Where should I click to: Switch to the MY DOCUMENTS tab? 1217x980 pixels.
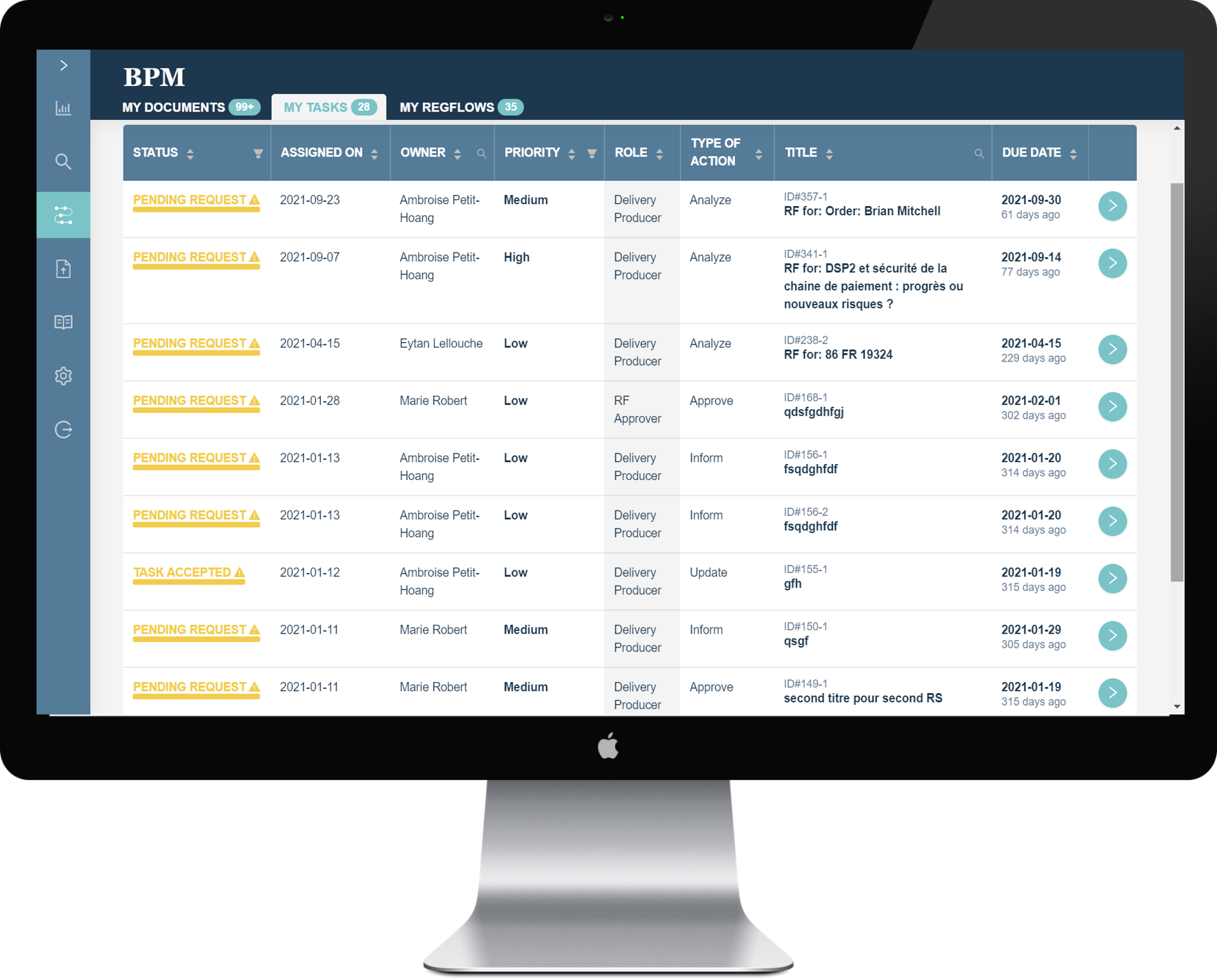coord(191,107)
